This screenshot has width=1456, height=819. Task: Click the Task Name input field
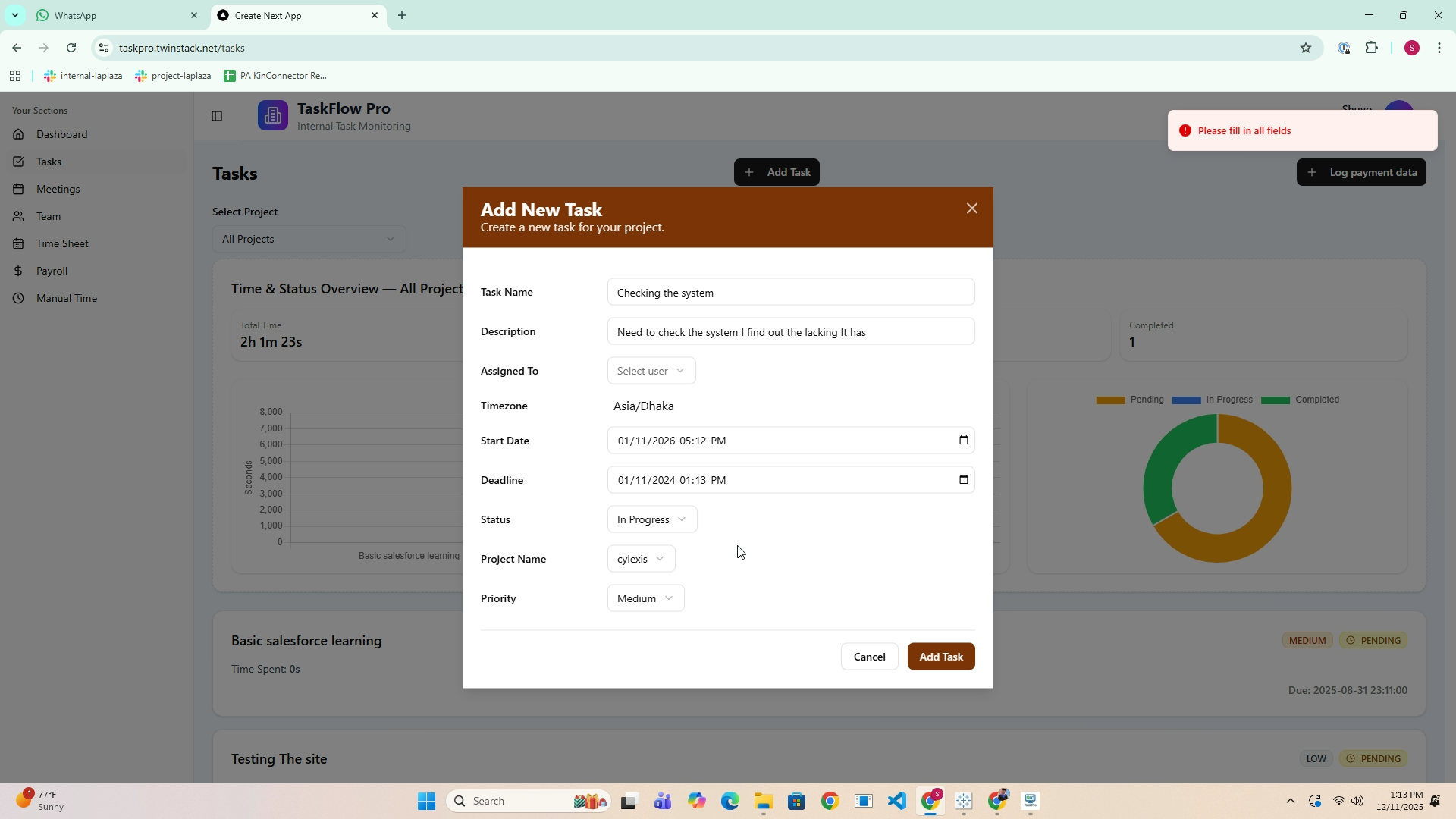[790, 292]
